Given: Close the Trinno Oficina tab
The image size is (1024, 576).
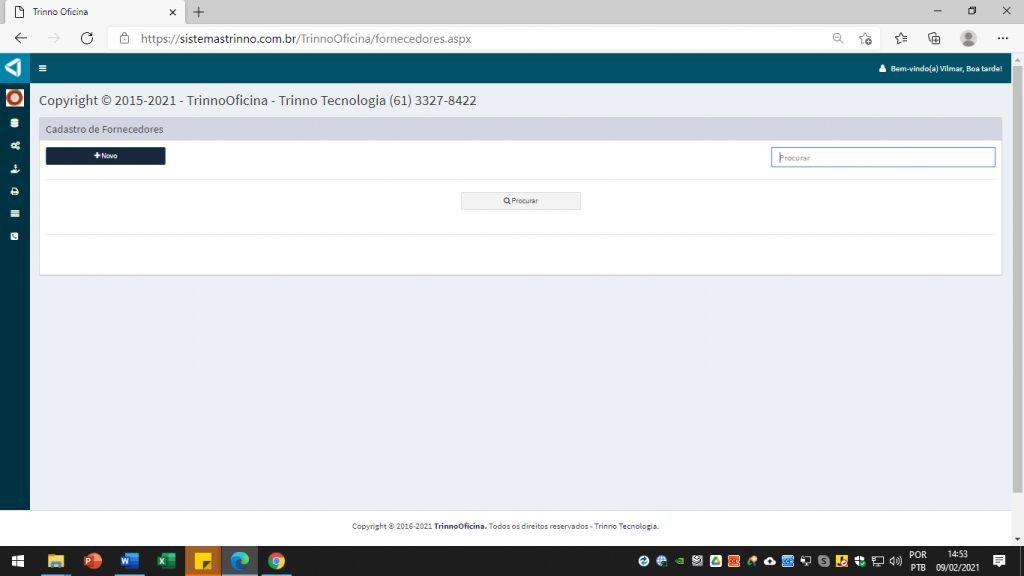Looking at the screenshot, I should click(172, 12).
